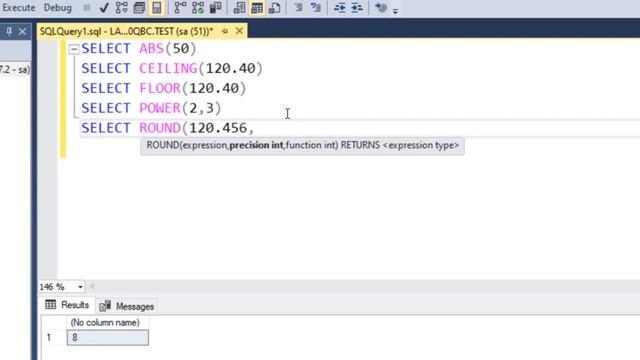This screenshot has width=640, height=360.
Task: Comment out the selected lines icon
Action: pyautogui.click(x=298, y=8)
